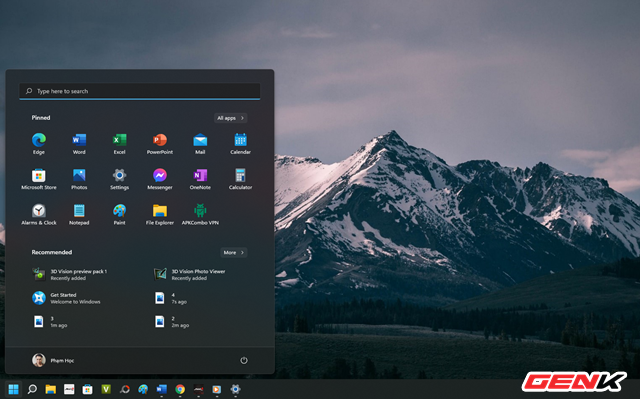Open the Calendar app
Image resolution: width=640 pixels, height=399 pixels.
[x=240, y=144]
